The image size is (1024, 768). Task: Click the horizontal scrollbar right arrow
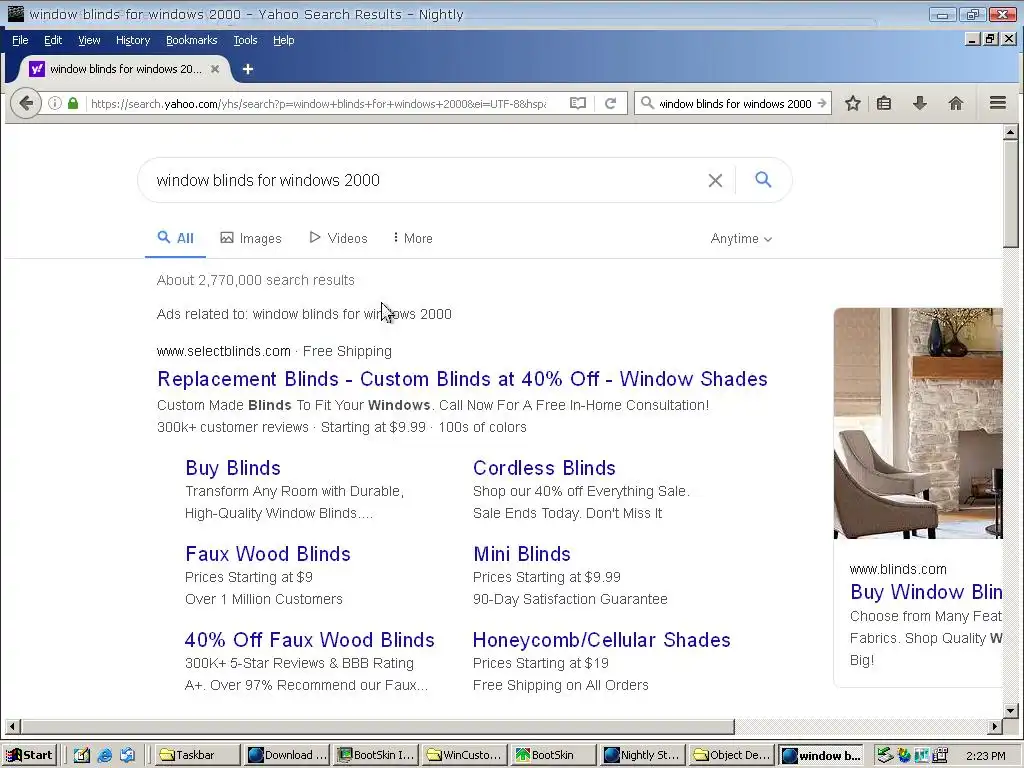(x=995, y=726)
